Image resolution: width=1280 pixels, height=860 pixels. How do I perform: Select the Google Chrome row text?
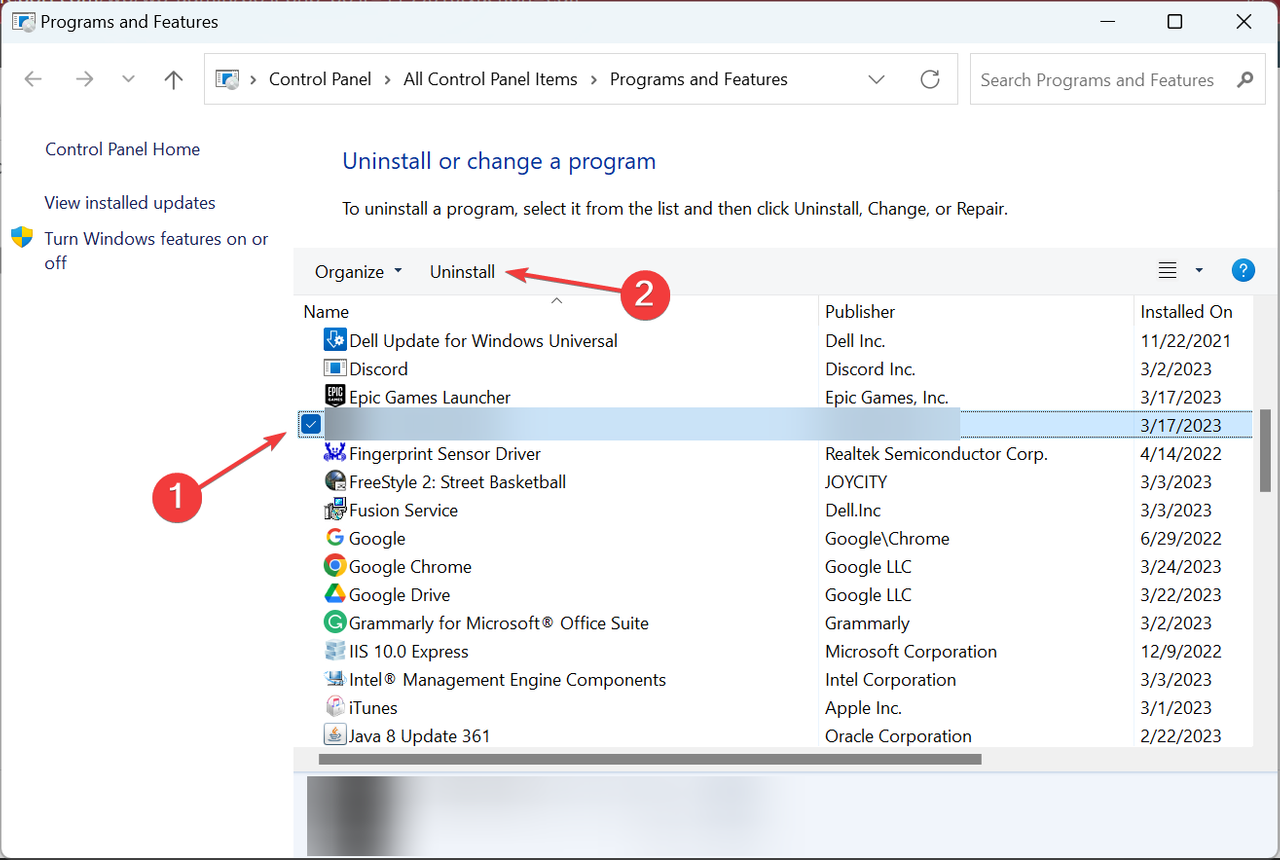click(x=410, y=566)
